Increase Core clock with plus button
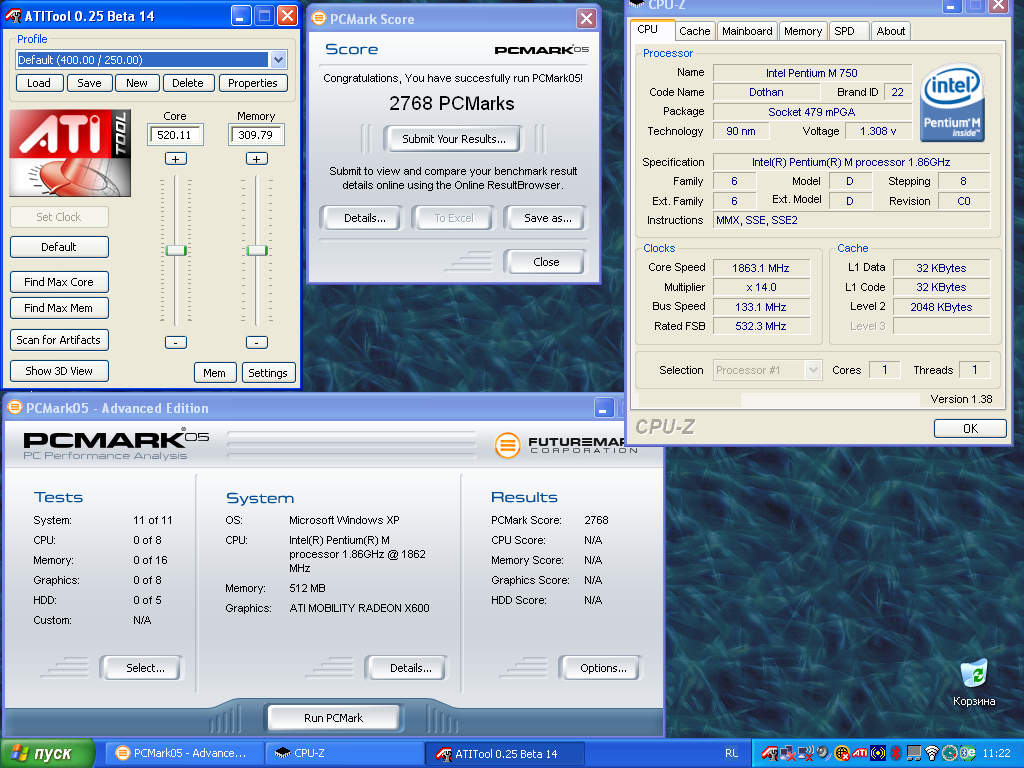Viewport: 1024px width, 768px height. pos(176,159)
